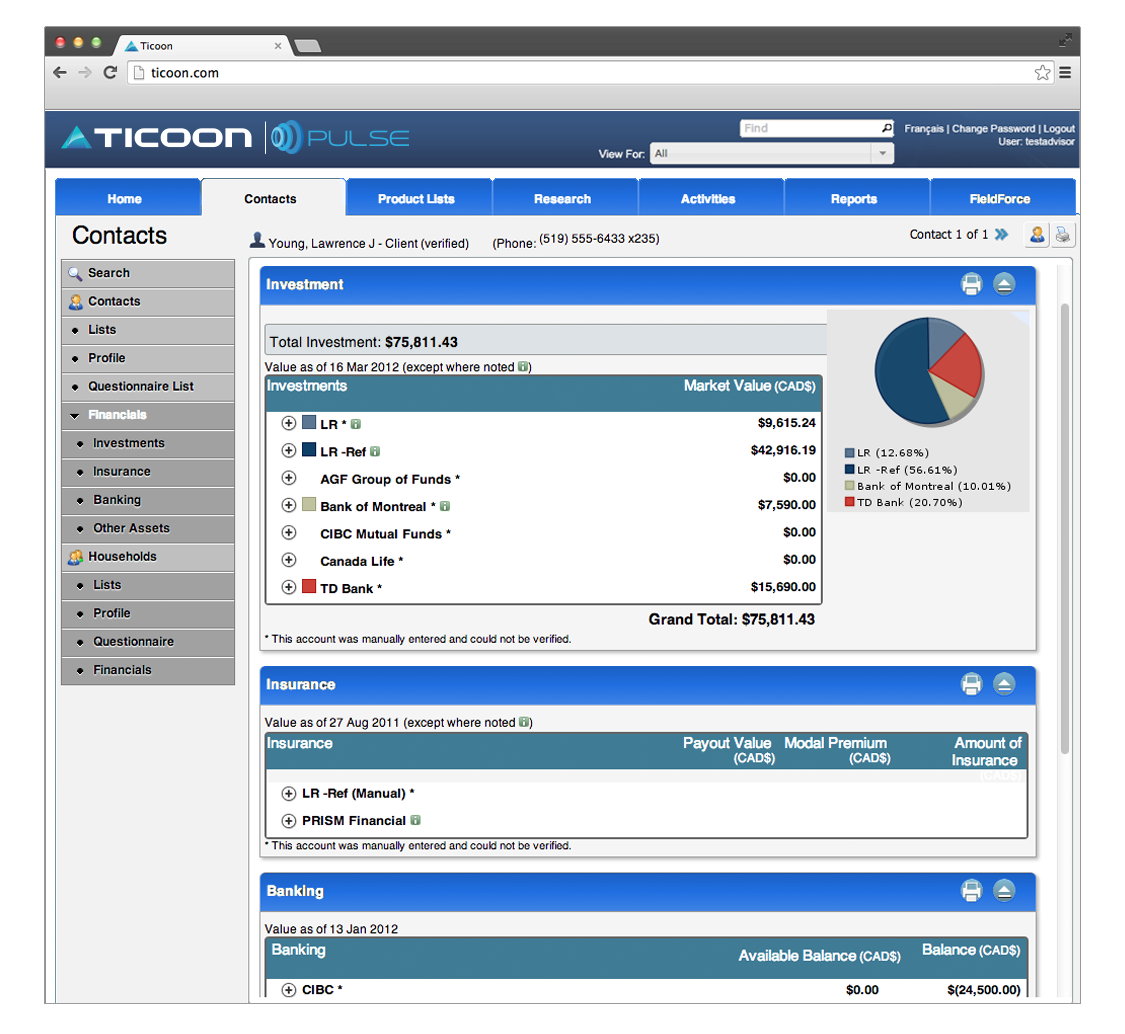
Task: Click in the Find search field
Action: 811,128
